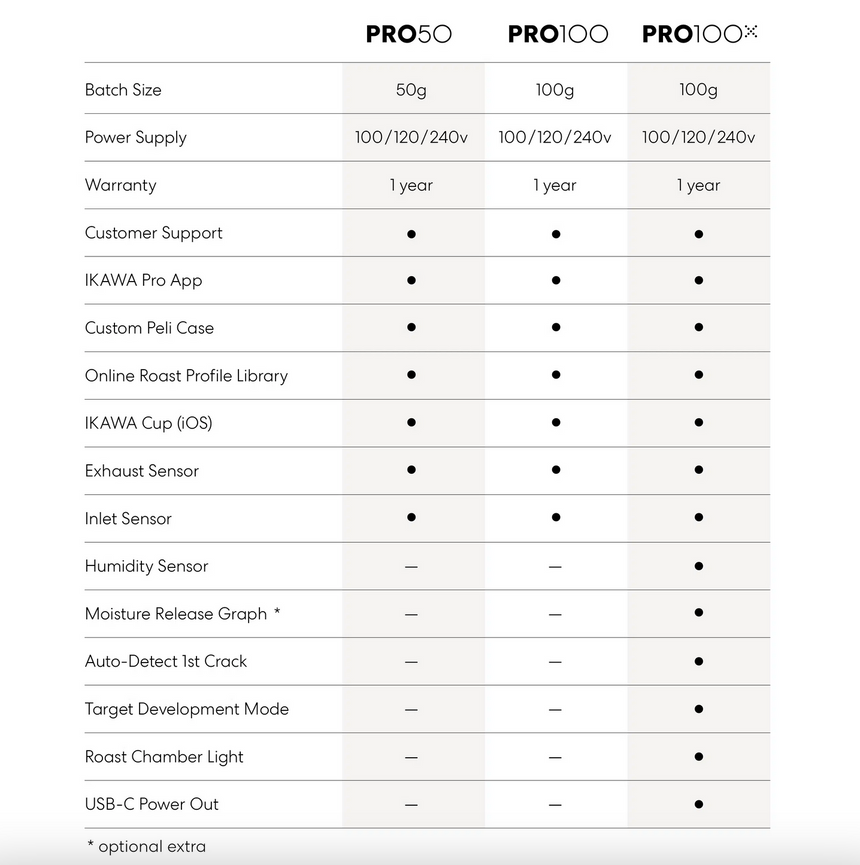
Task: Select the PRO100 column heading
Action: 557,34
